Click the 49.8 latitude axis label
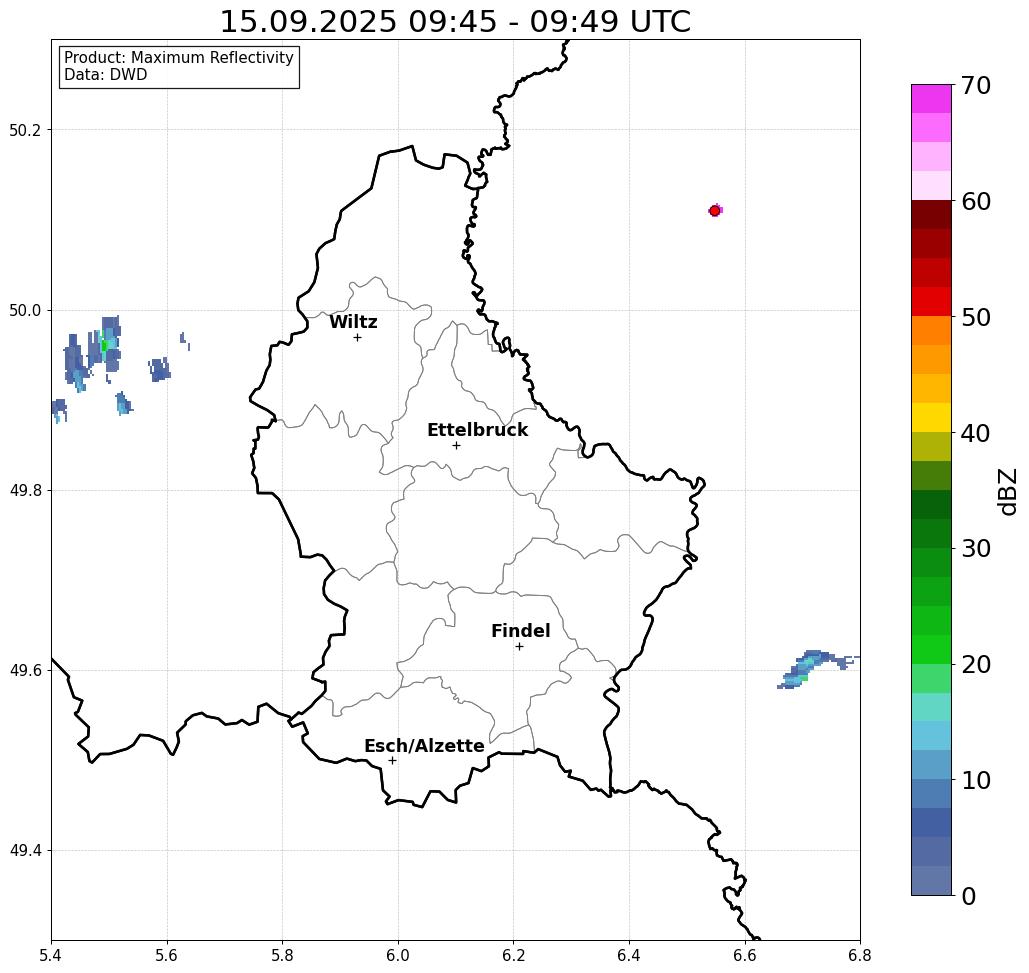The height and width of the screenshot is (973, 1029). (25, 491)
